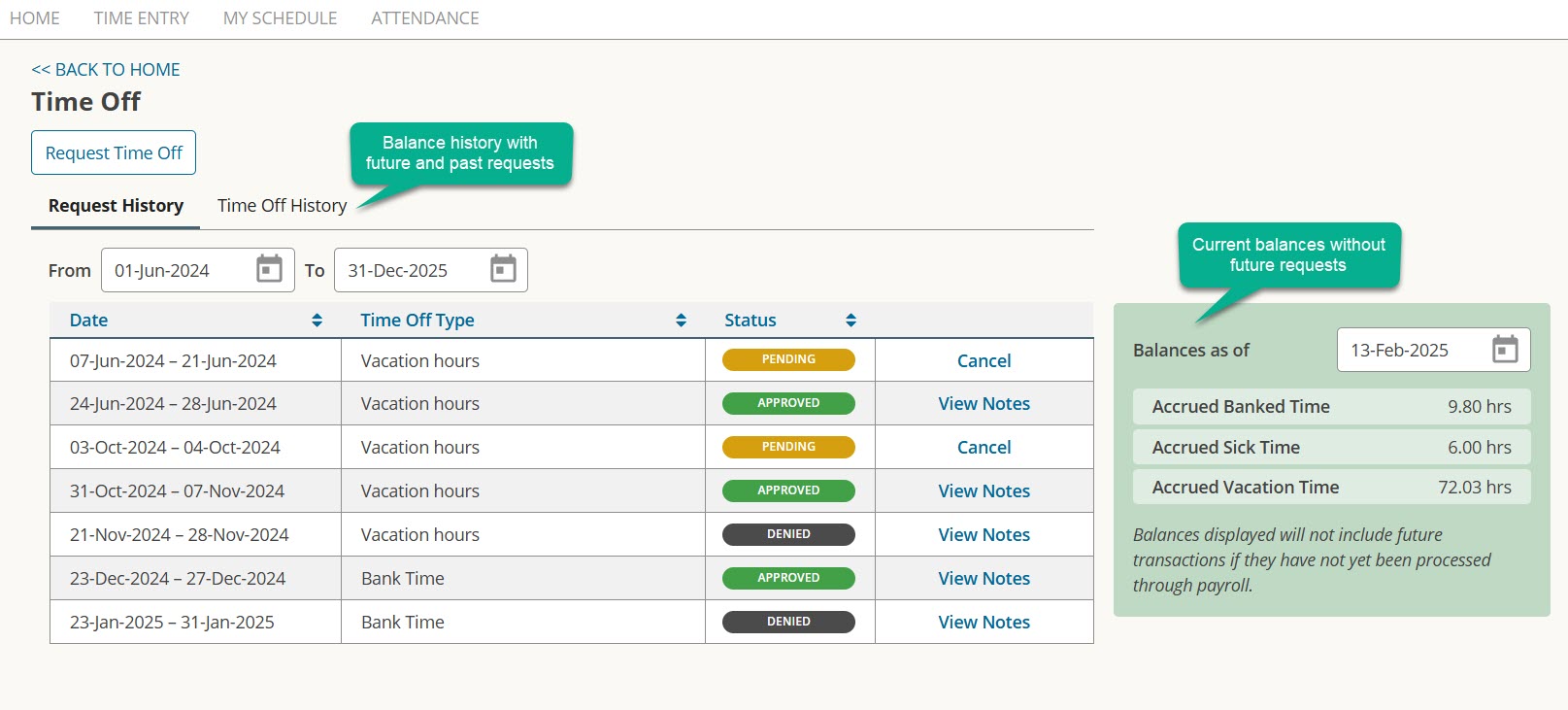Click Vacation hours in 21-Nov-2024 row
Screen dimensions: 1568x710
[419, 534]
